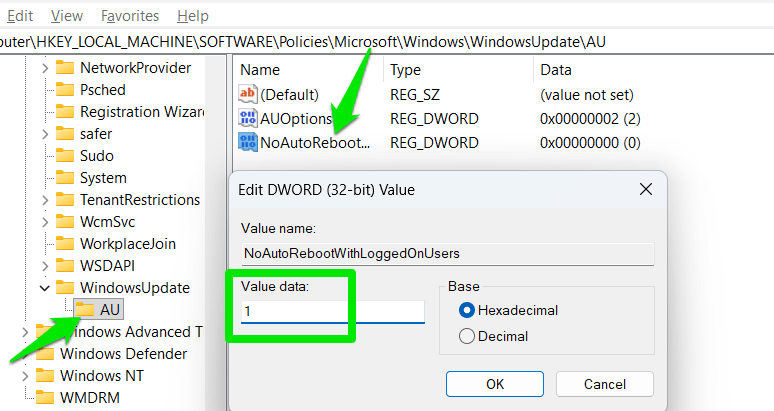
Task: Click the TenantRestrictions folder icon
Action: coord(65,200)
